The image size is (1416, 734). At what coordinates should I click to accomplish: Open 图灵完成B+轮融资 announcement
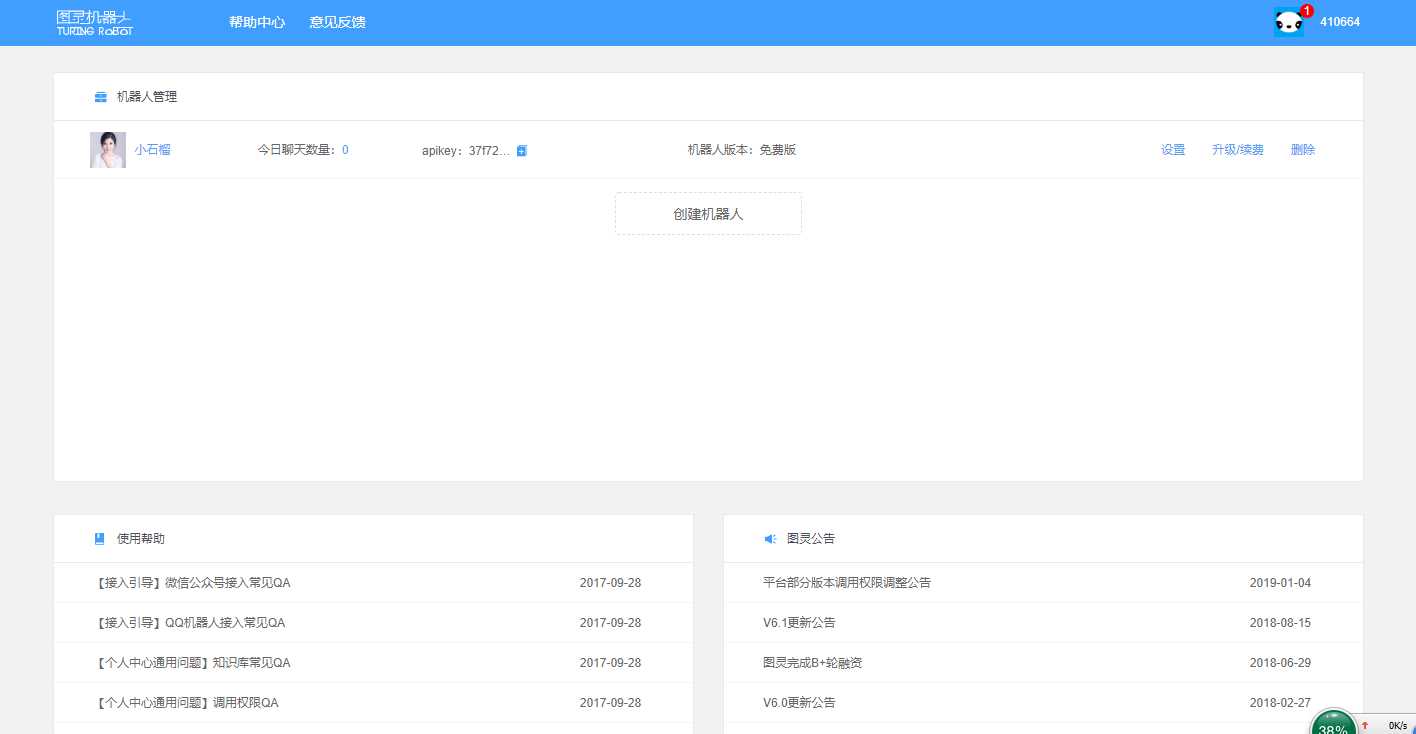(812, 663)
